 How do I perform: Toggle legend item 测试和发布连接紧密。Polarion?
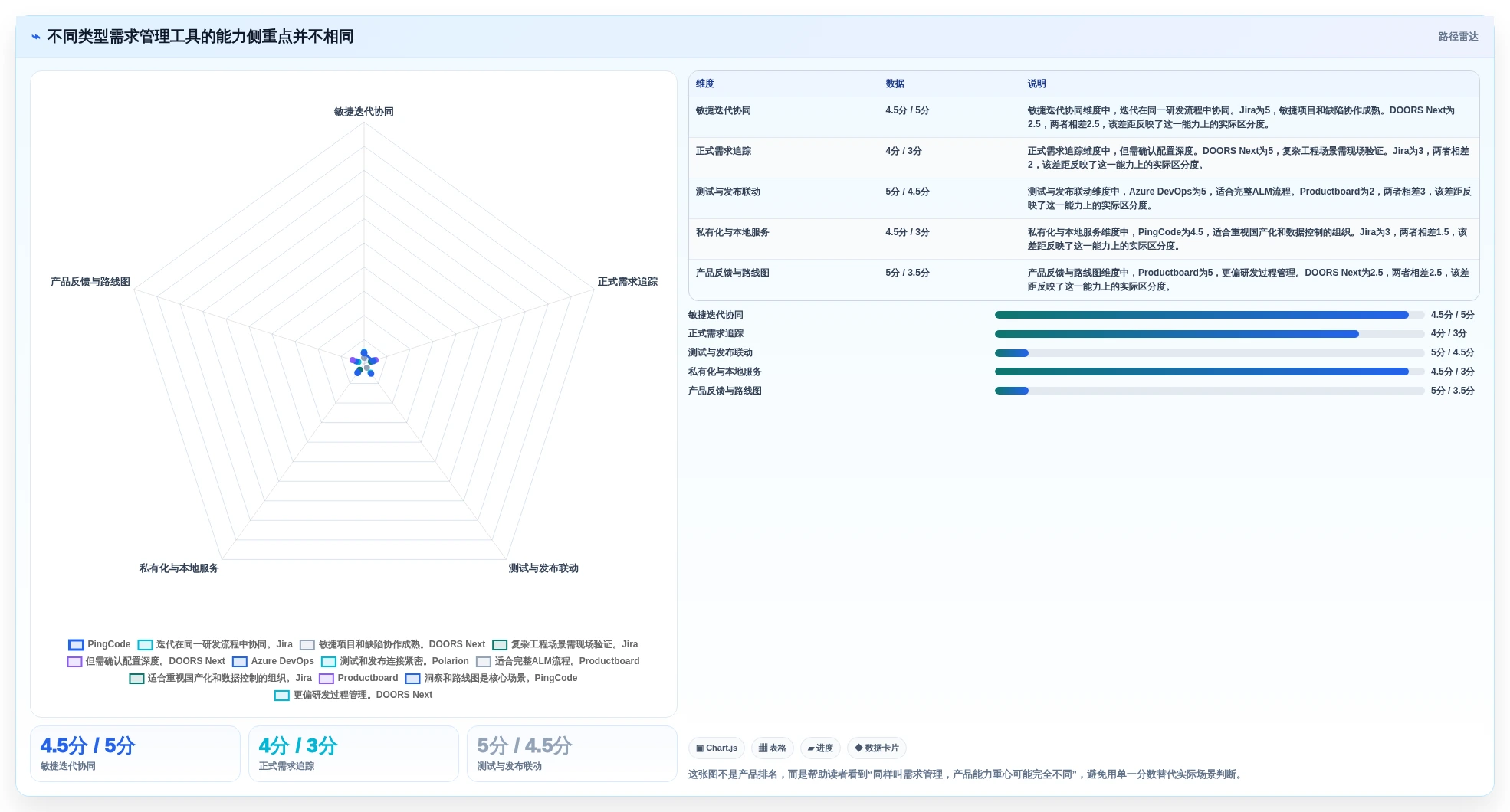396,662
